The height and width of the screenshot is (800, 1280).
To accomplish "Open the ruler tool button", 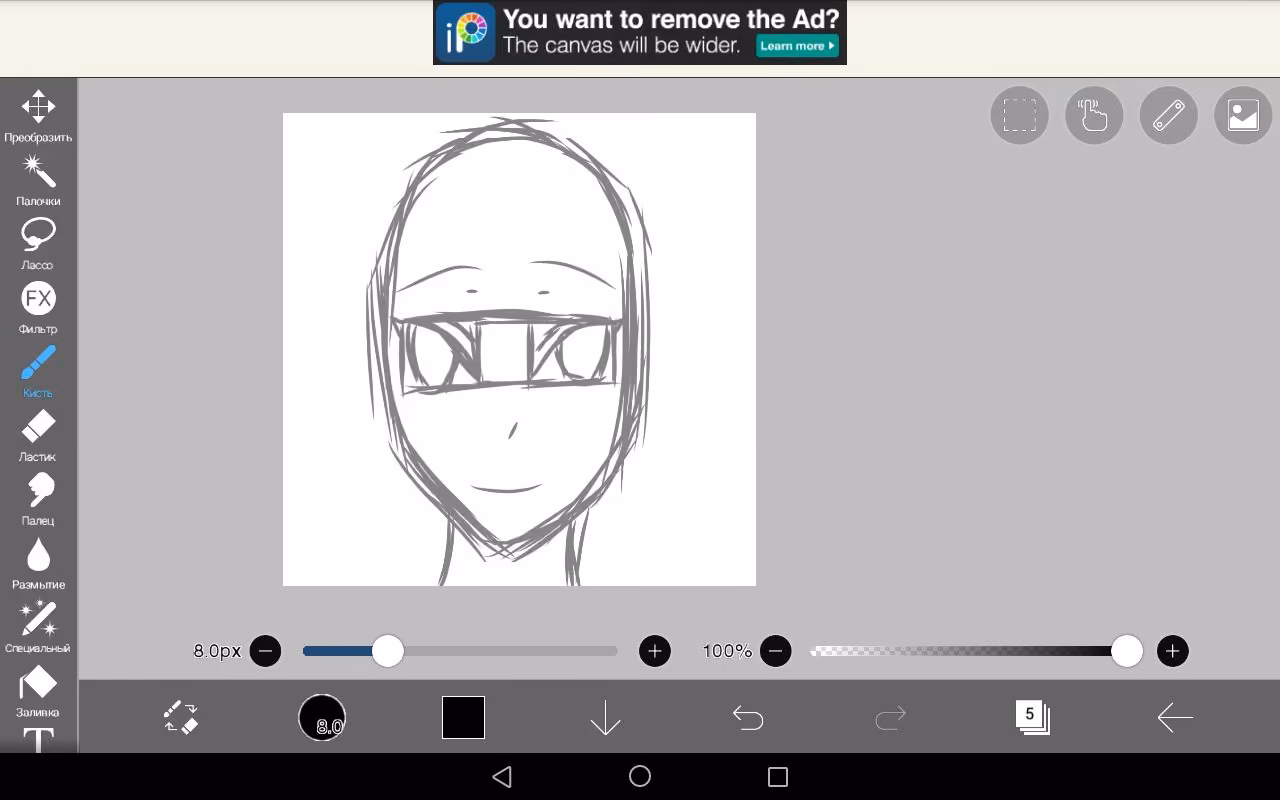I will (x=1169, y=115).
